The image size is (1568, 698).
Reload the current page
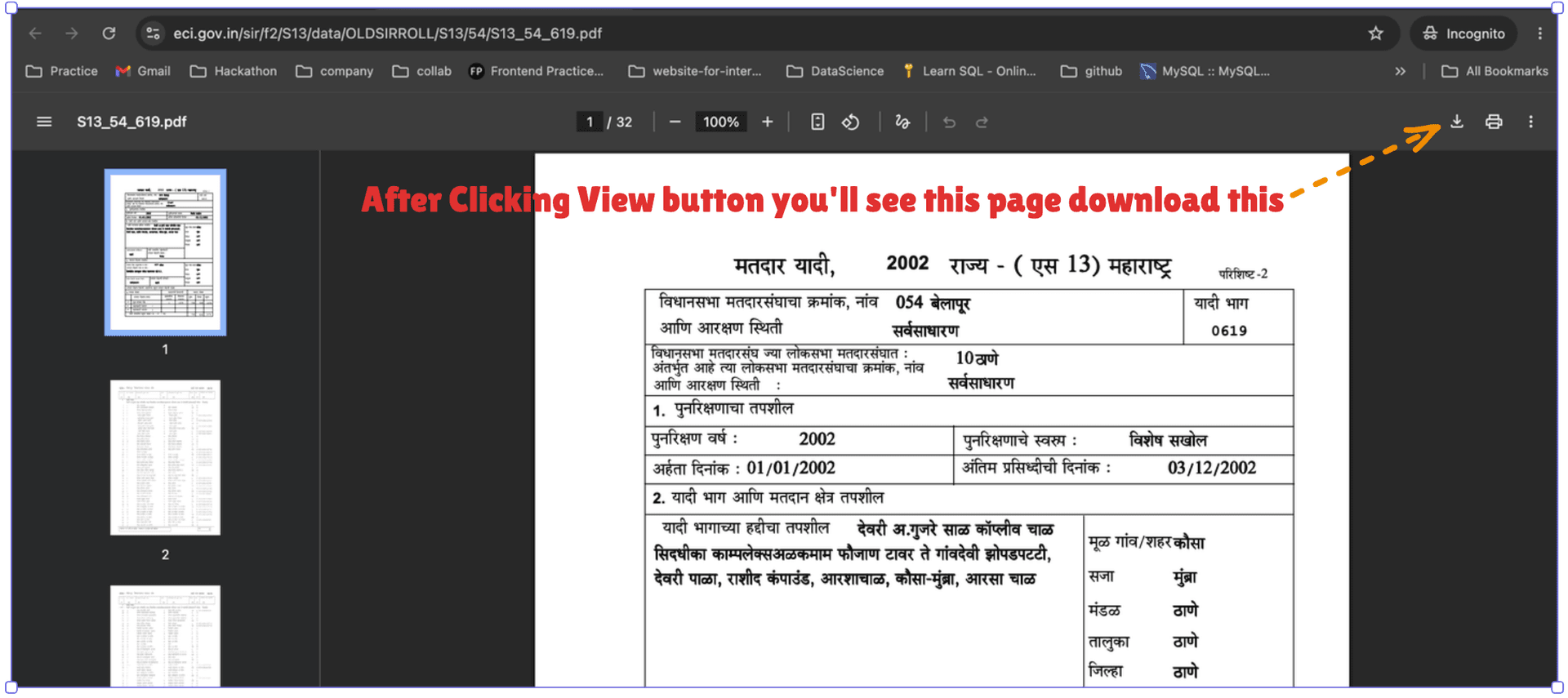pyautogui.click(x=109, y=33)
